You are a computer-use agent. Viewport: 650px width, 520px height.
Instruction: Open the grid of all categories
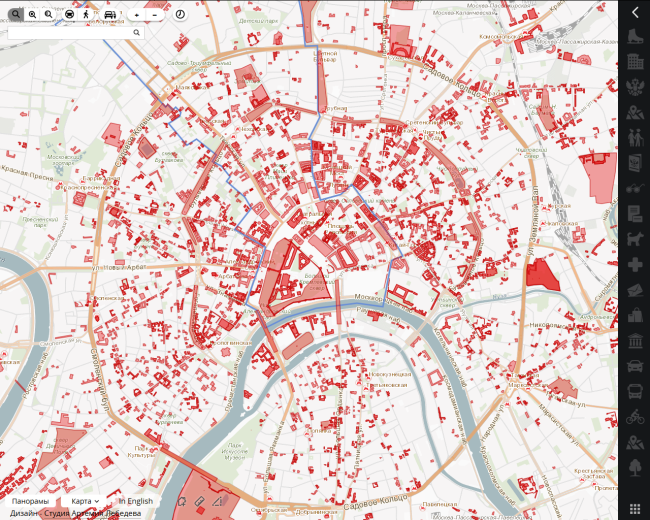point(634,508)
